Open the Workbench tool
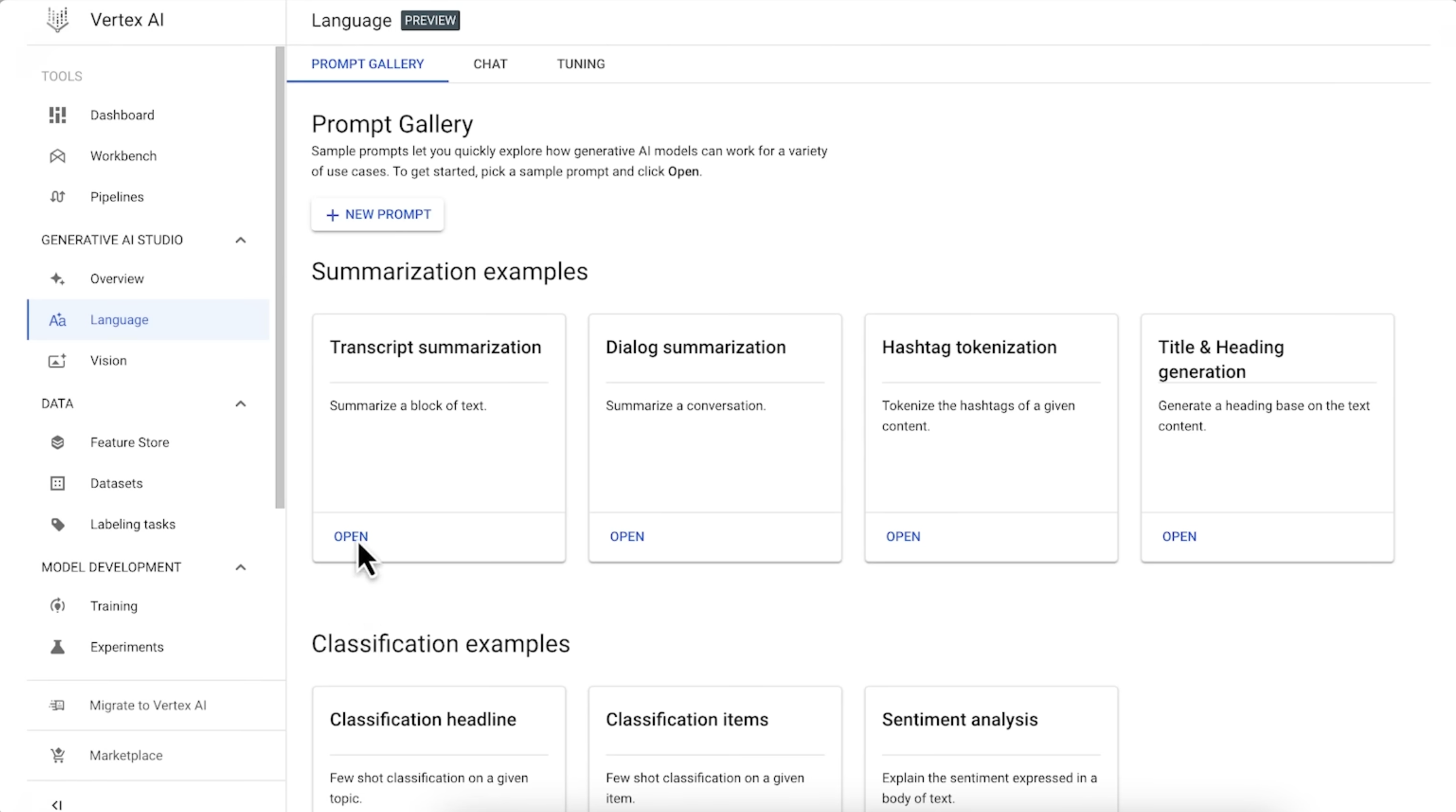This screenshot has height=812, width=1456. (57, 156)
